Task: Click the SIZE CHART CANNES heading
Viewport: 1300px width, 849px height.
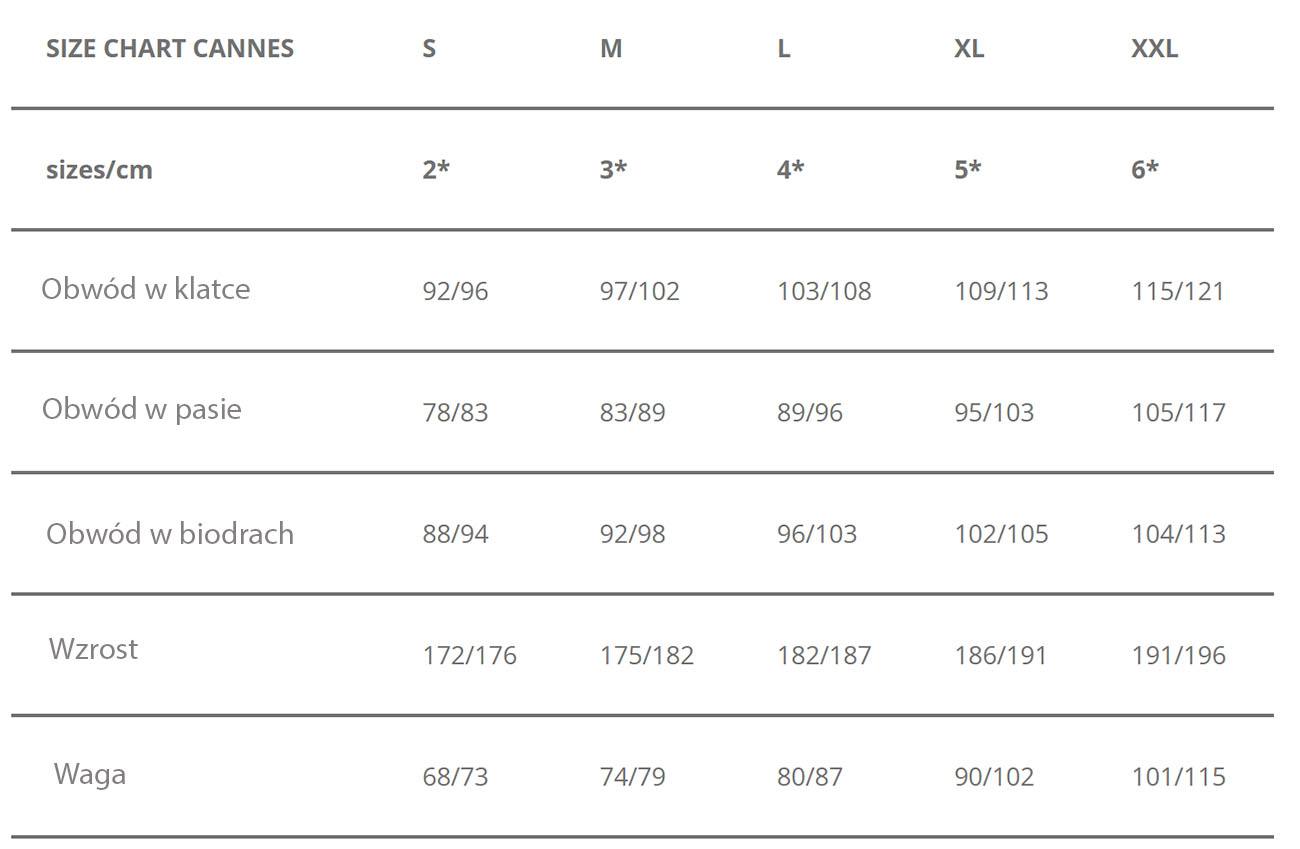Action: [x=170, y=49]
